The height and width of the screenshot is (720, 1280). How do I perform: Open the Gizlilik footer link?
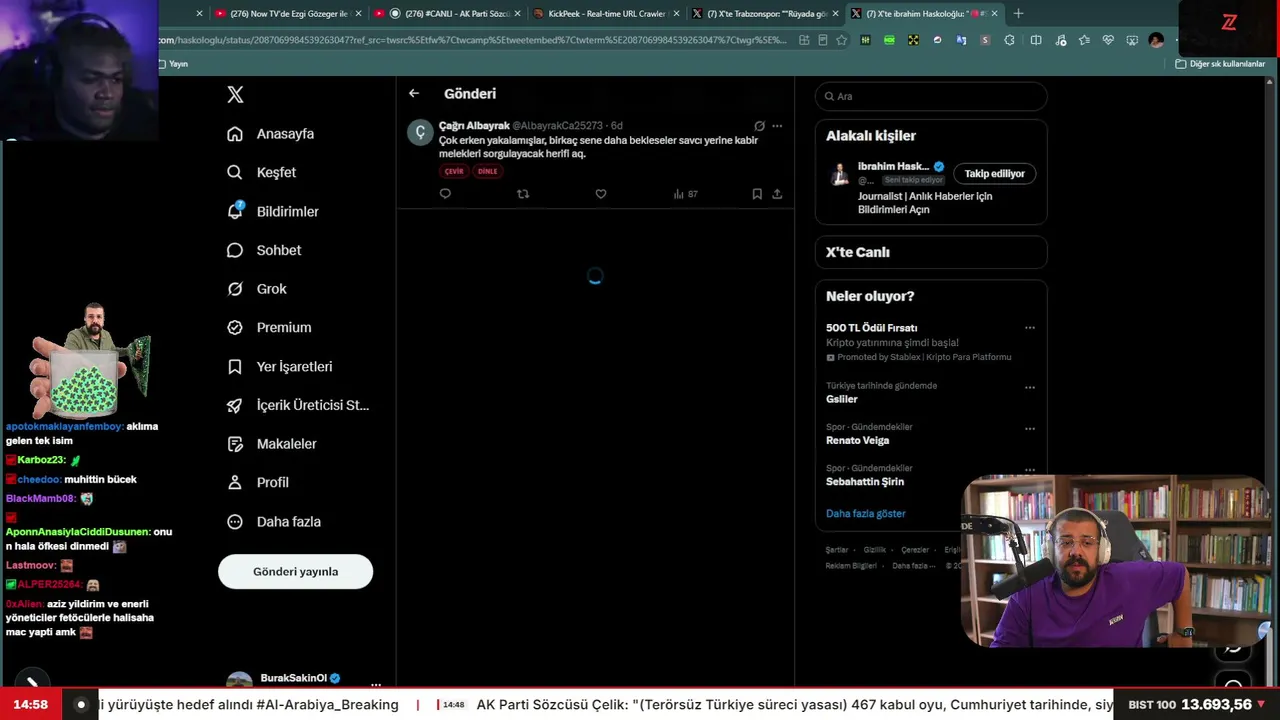pyautogui.click(x=875, y=550)
